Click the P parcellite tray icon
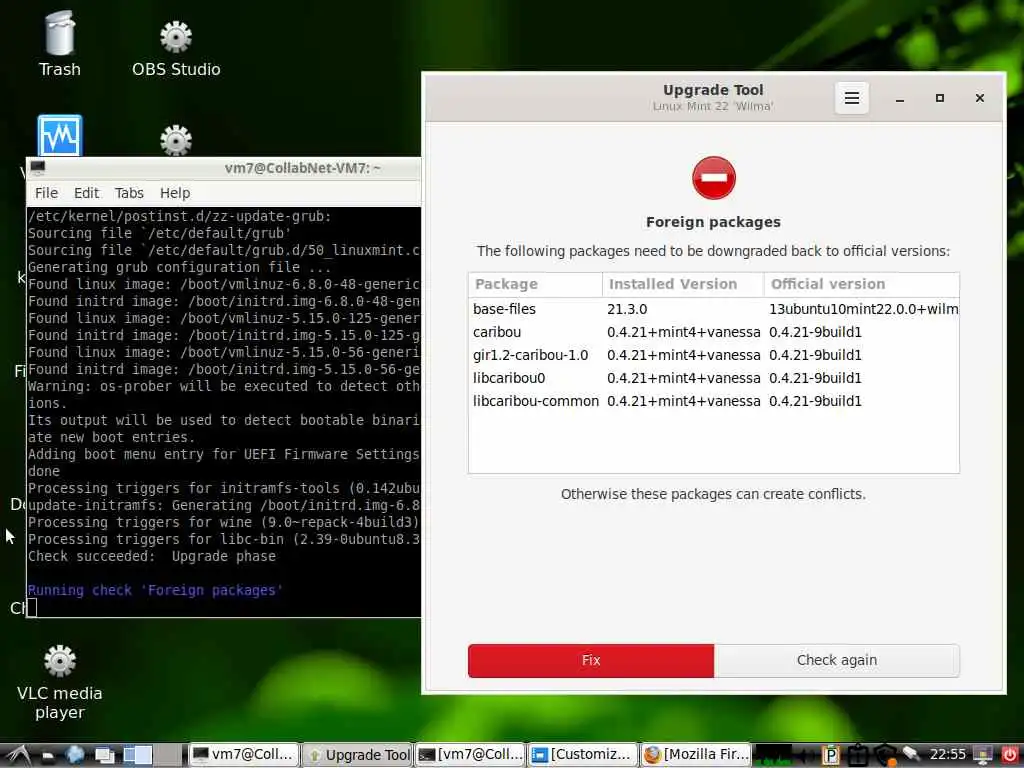Viewport: 1024px width, 768px height. coord(831,755)
